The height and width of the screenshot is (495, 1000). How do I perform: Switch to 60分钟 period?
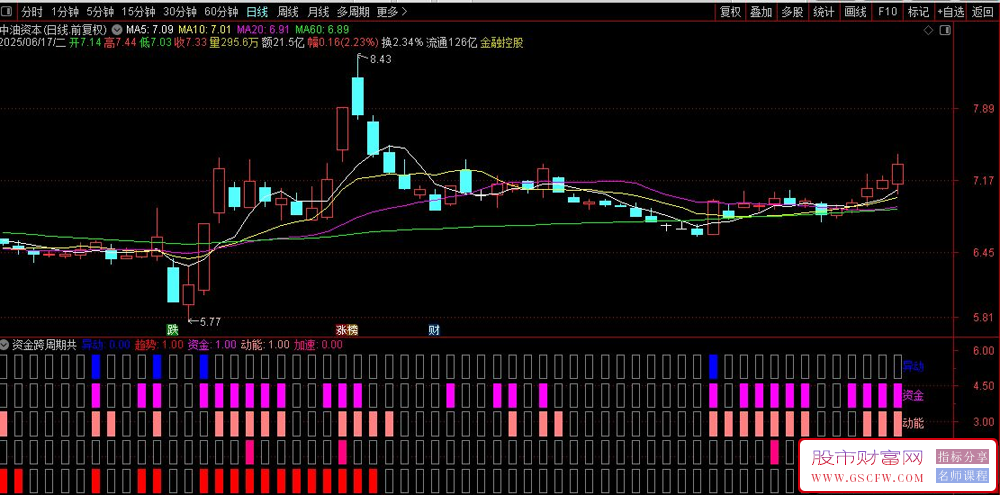point(221,11)
